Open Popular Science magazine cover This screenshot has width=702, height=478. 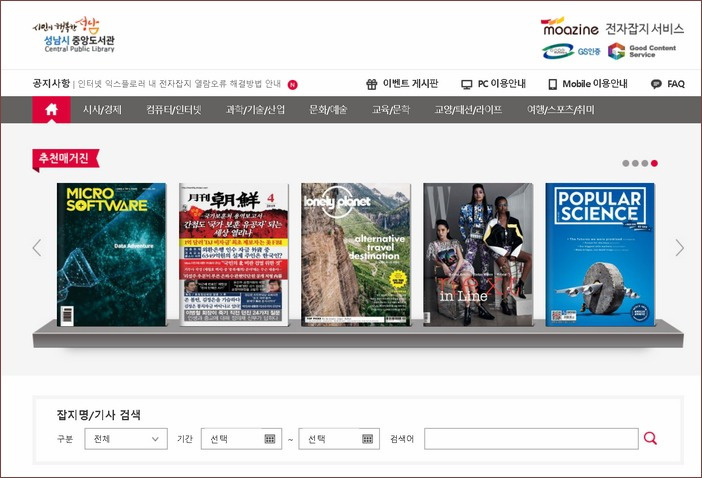click(x=600, y=254)
